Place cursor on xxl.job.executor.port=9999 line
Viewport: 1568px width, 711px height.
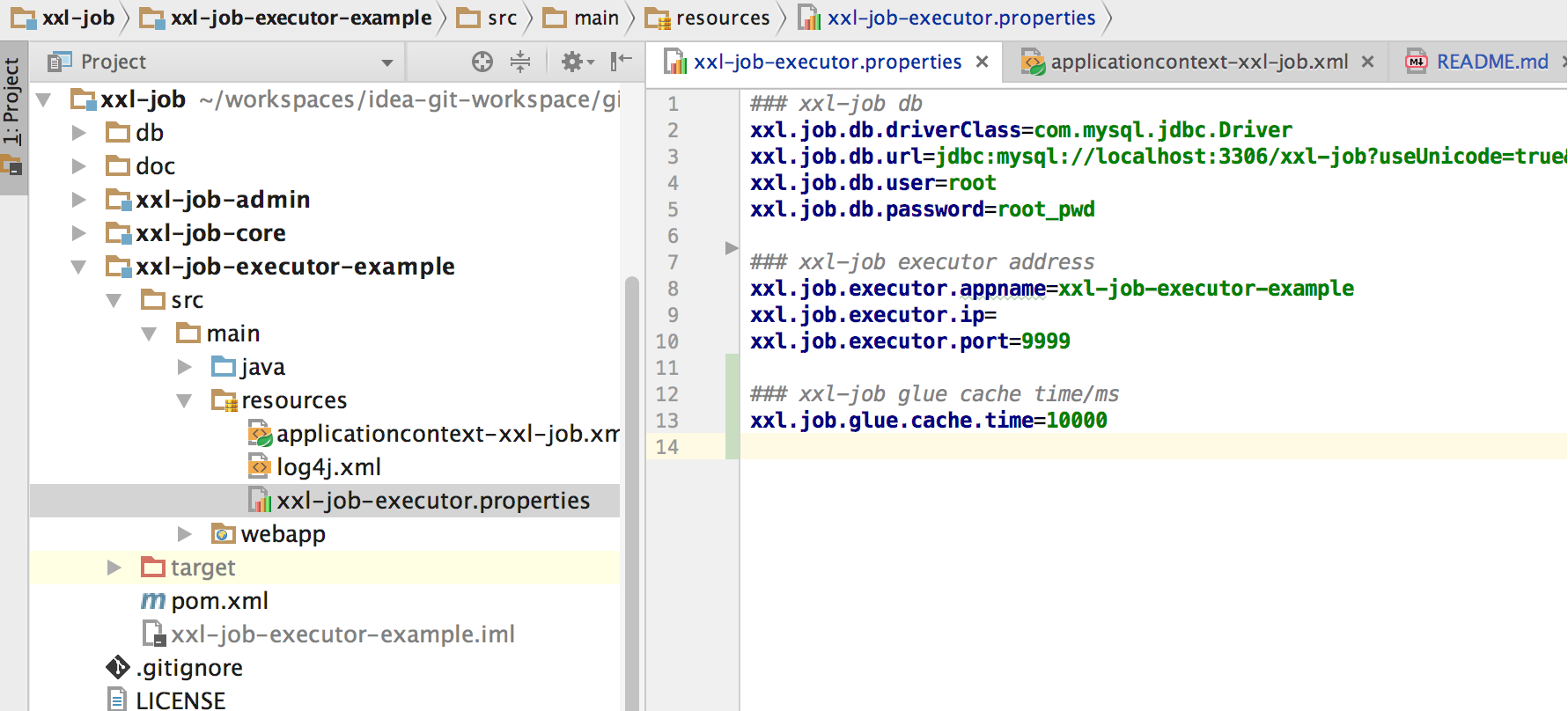[909, 341]
